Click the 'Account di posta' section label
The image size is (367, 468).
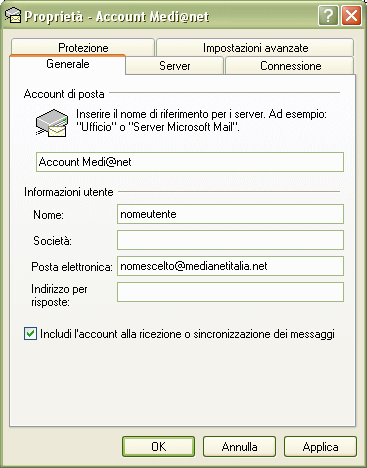point(64,94)
